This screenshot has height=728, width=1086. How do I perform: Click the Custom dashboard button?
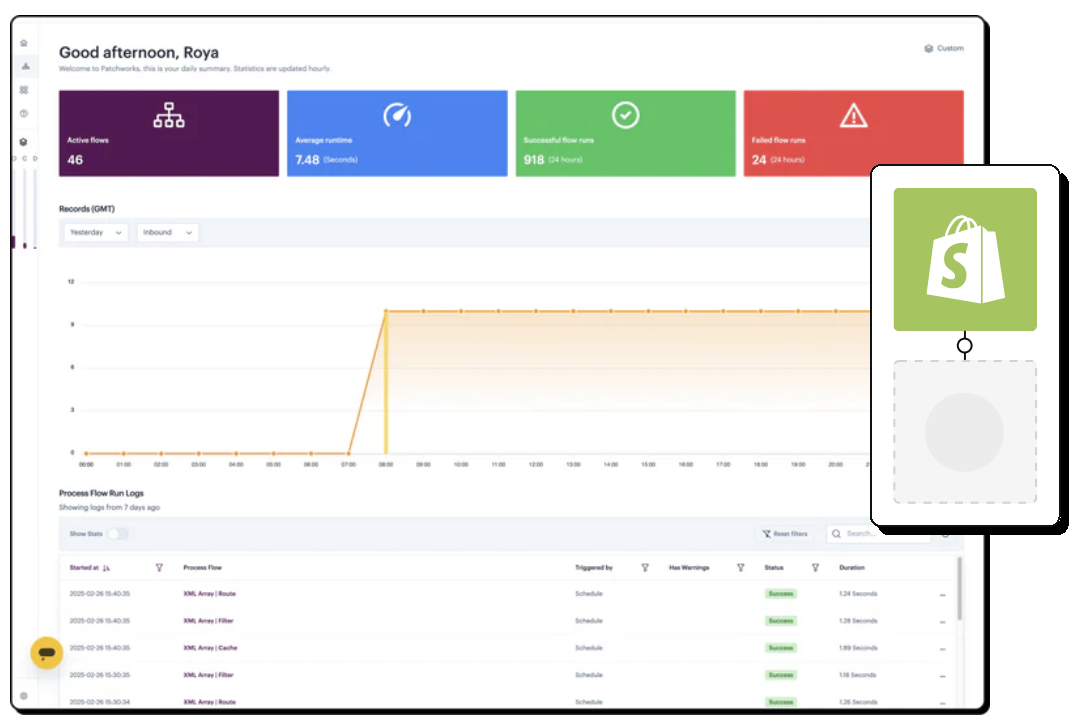coord(944,48)
